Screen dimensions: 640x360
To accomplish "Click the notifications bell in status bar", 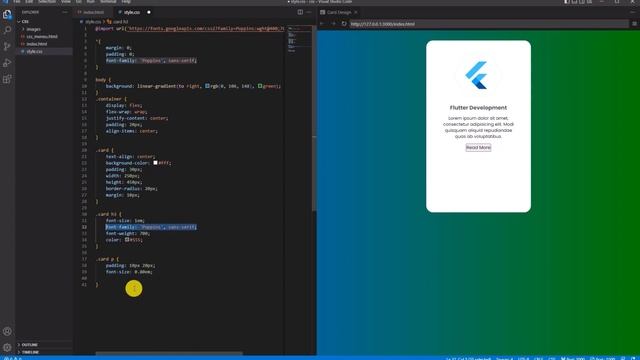I will (x=633, y=358).
